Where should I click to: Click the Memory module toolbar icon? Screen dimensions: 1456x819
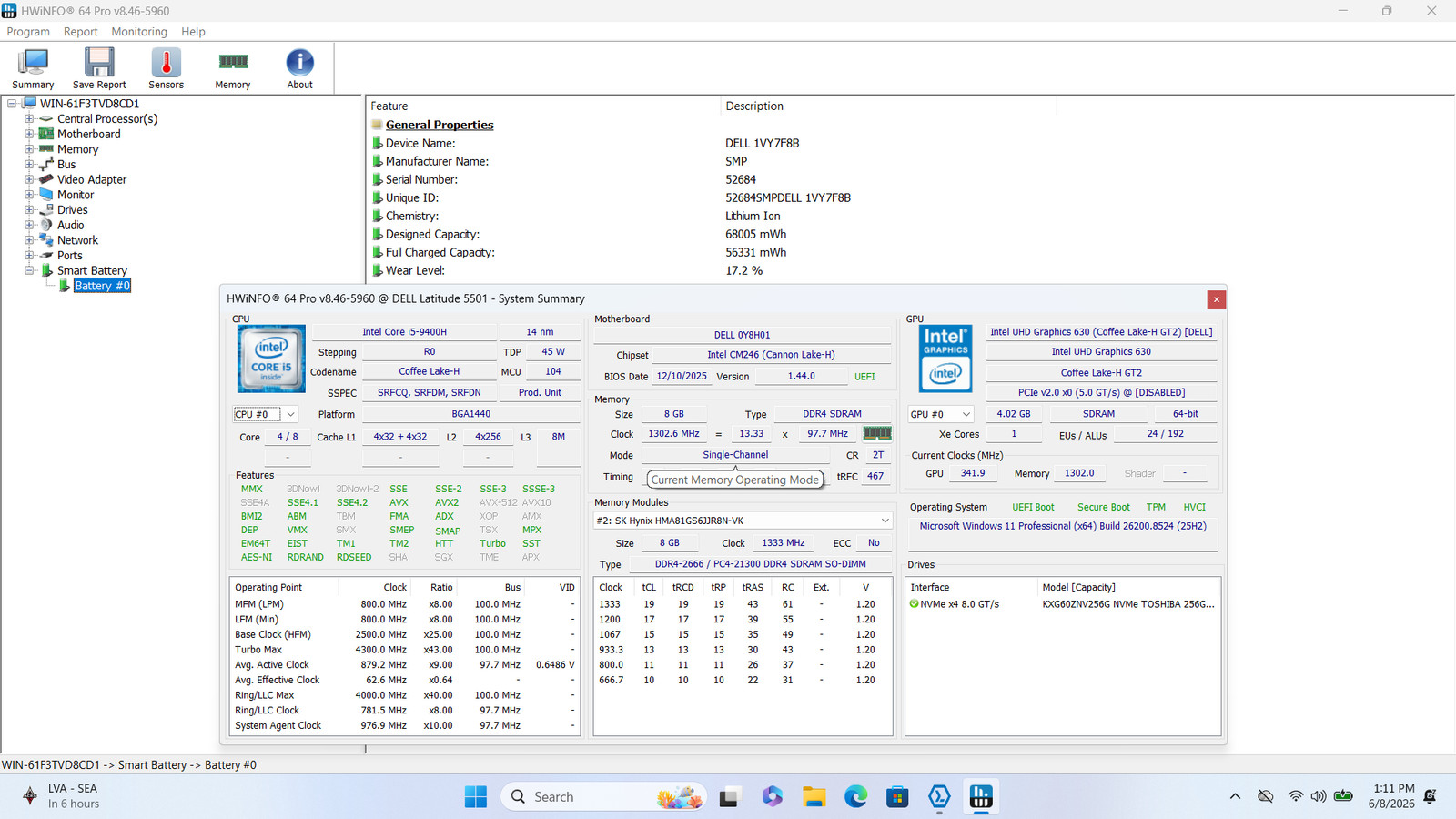click(233, 68)
